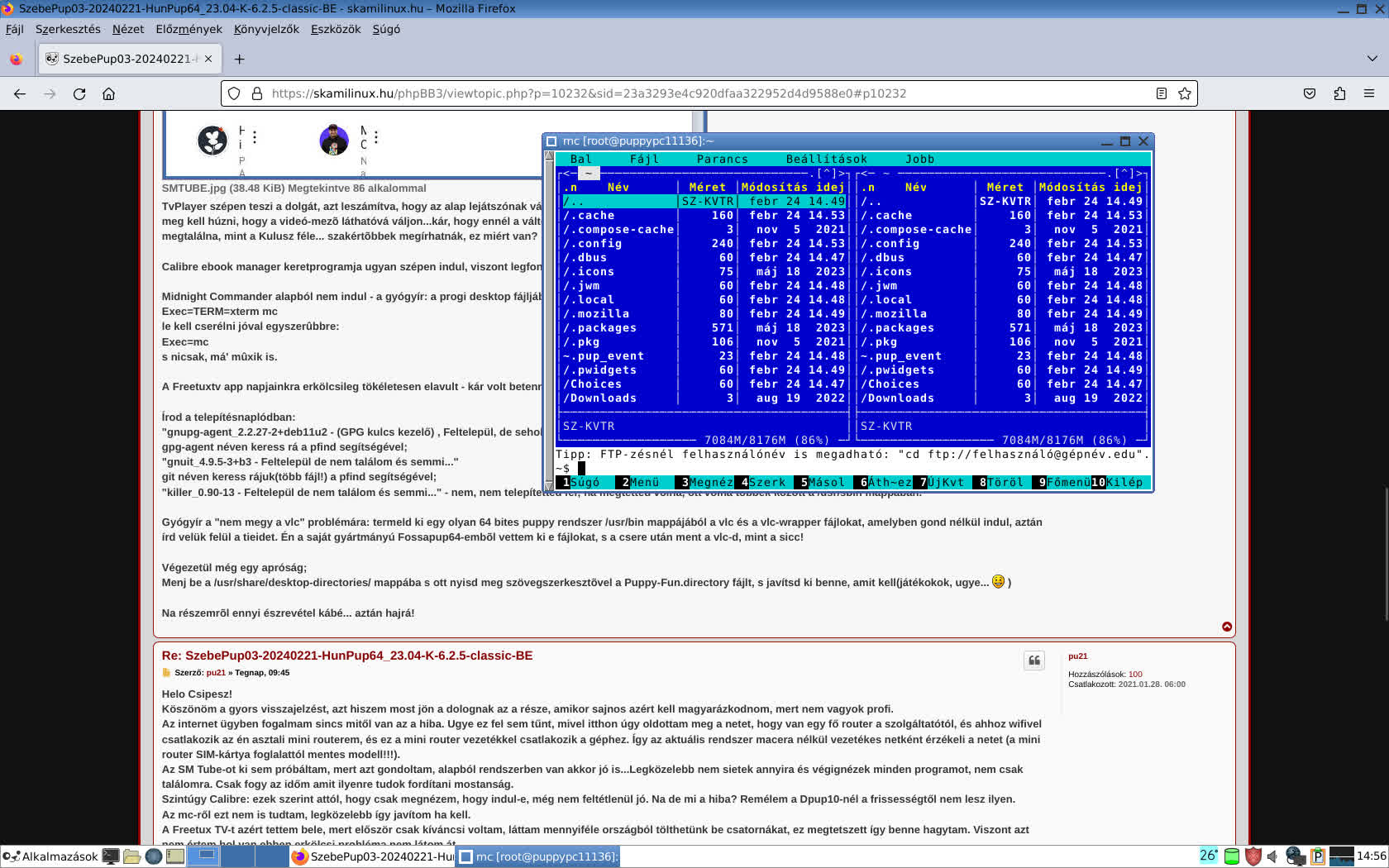Open the Save to Pocket icon
This screenshot has width=1389, height=868.
click(1310, 93)
